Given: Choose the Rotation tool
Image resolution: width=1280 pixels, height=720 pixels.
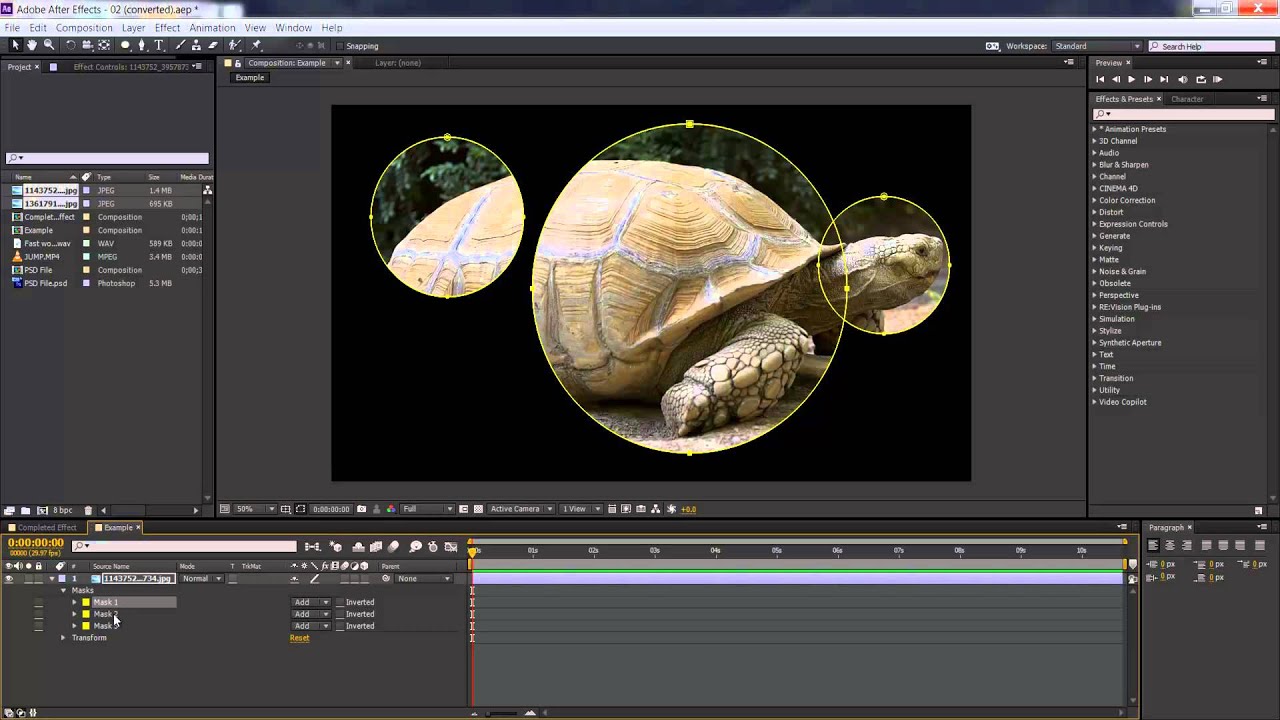Looking at the screenshot, I should point(71,45).
